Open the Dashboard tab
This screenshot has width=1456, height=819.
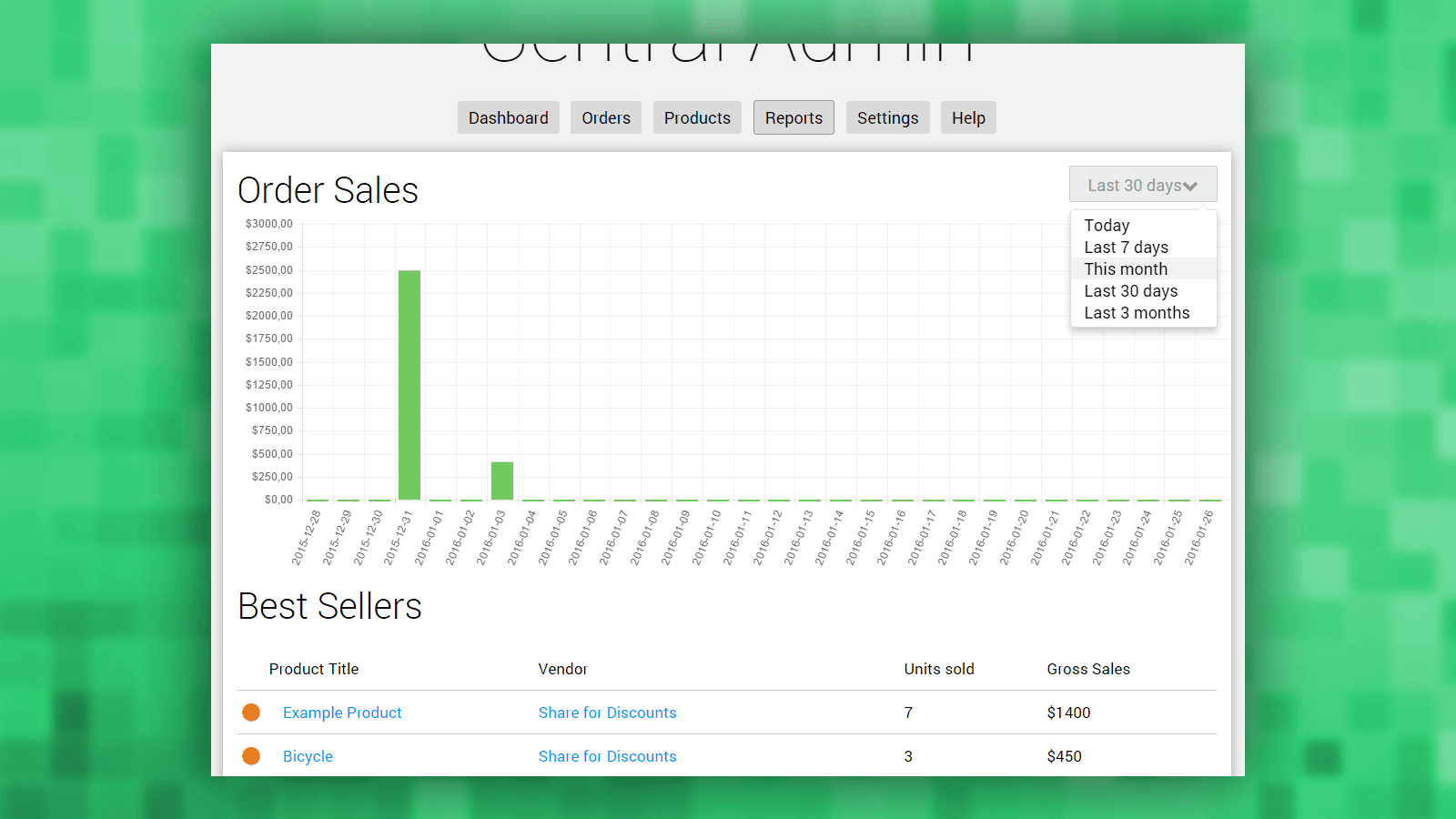click(x=508, y=118)
